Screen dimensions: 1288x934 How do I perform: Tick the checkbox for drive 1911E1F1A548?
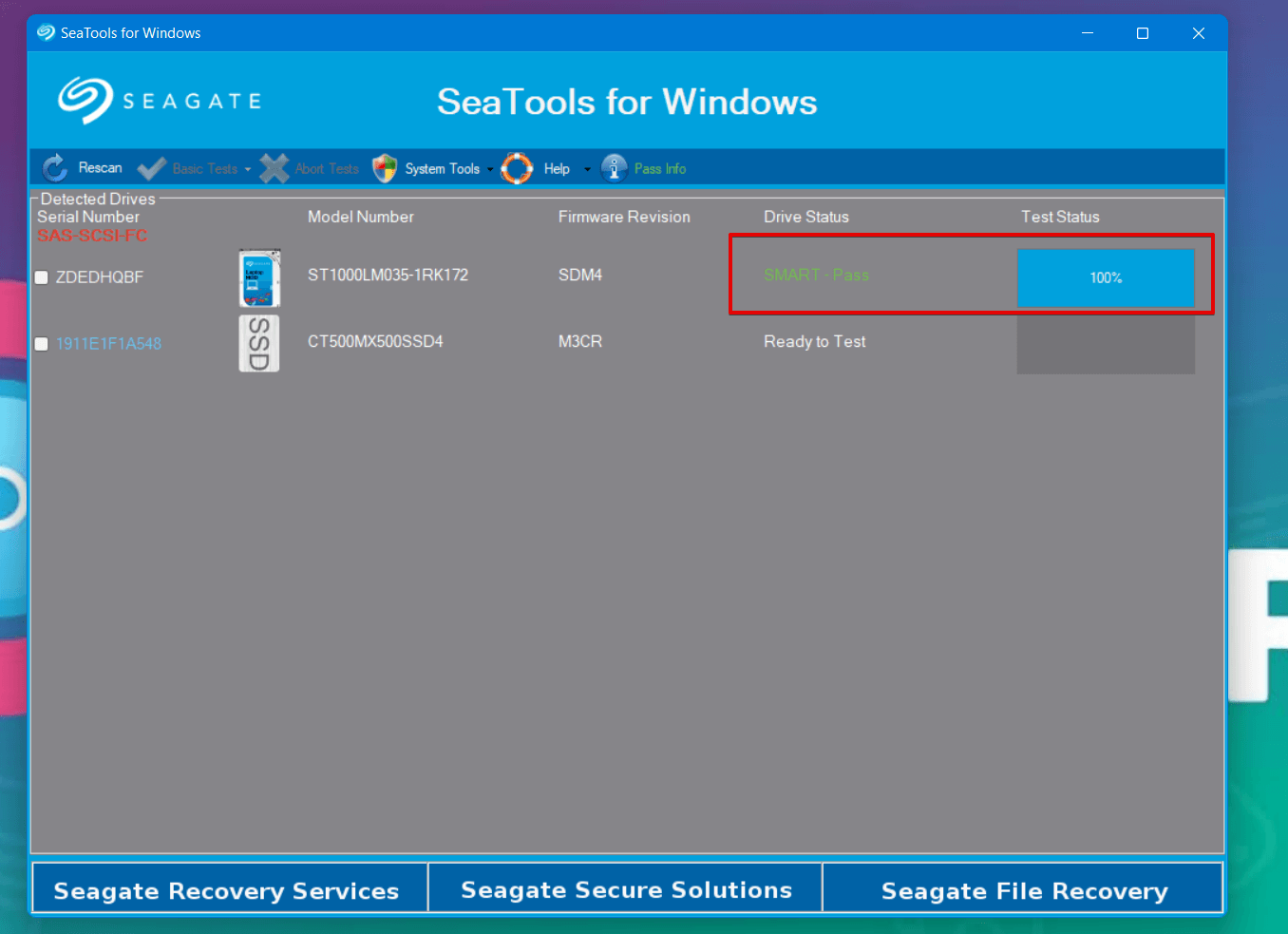coord(42,344)
